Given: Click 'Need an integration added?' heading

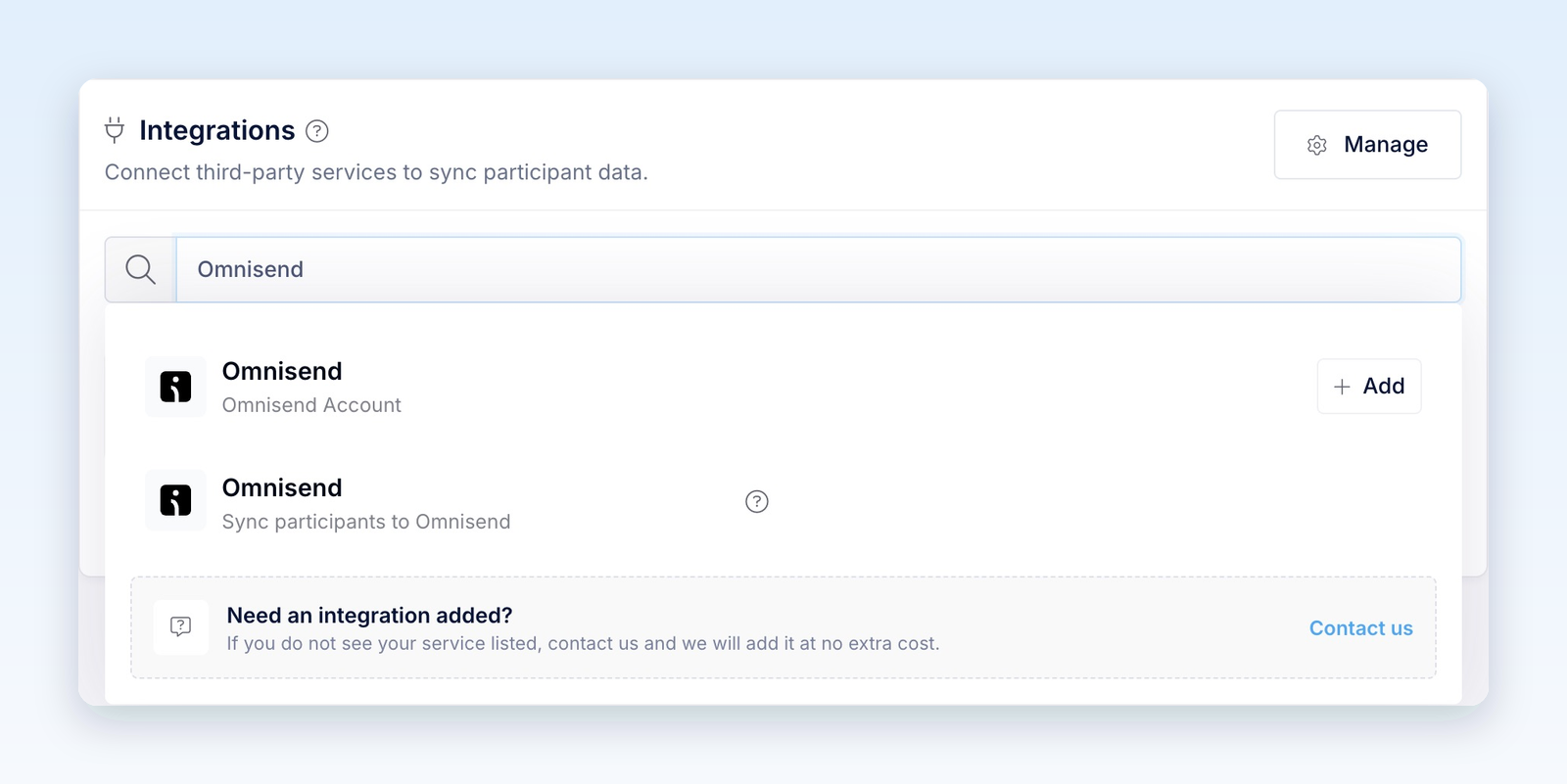Looking at the screenshot, I should (x=369, y=615).
